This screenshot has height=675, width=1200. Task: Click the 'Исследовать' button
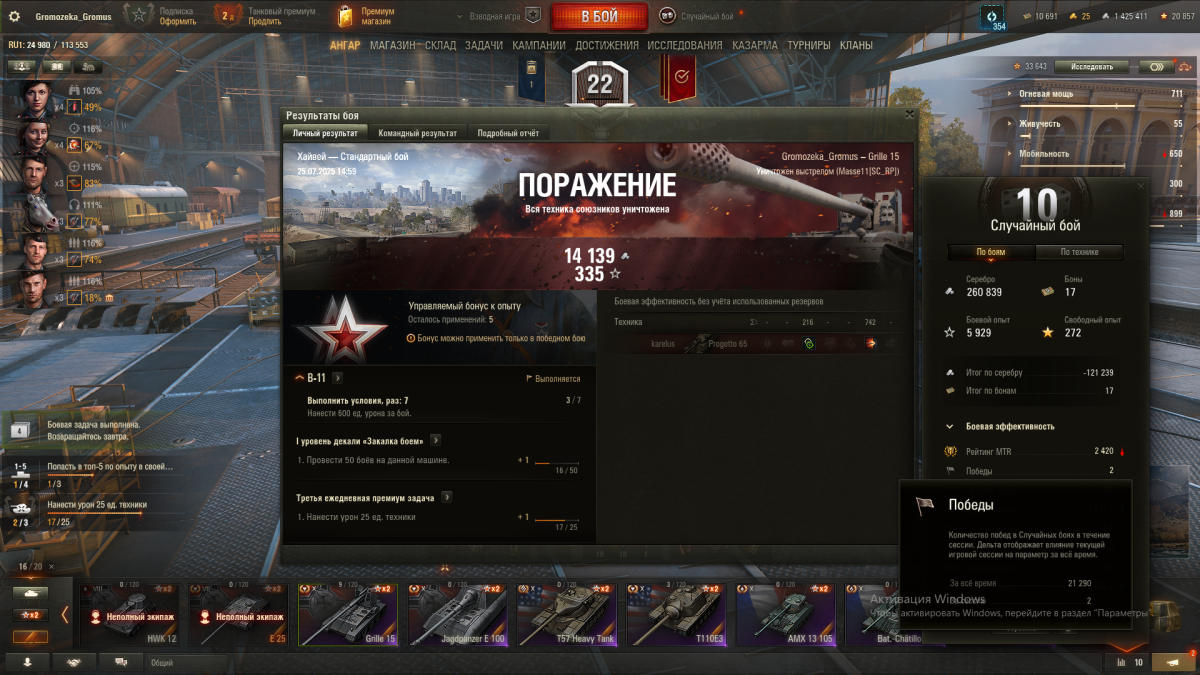[1091, 67]
